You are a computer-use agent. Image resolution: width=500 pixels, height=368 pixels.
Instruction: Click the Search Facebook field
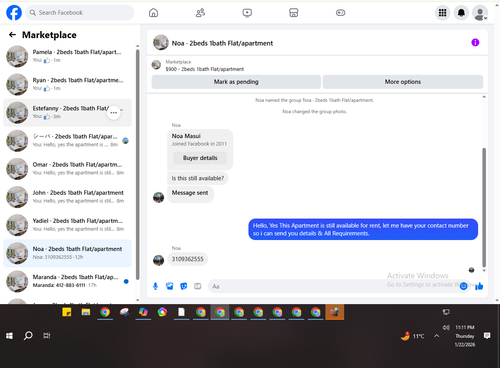(80, 13)
